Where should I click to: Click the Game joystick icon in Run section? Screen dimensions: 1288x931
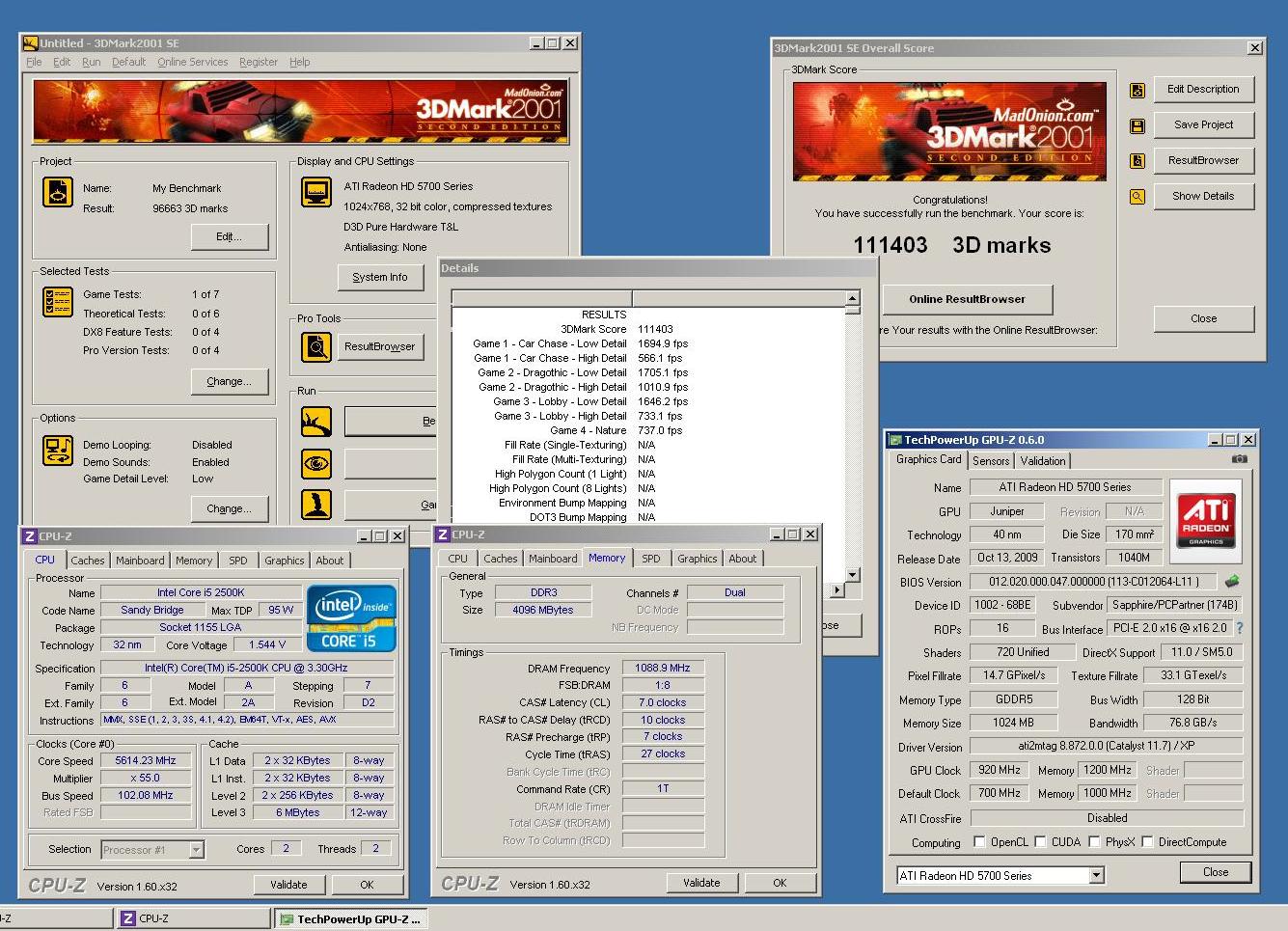tap(316, 504)
